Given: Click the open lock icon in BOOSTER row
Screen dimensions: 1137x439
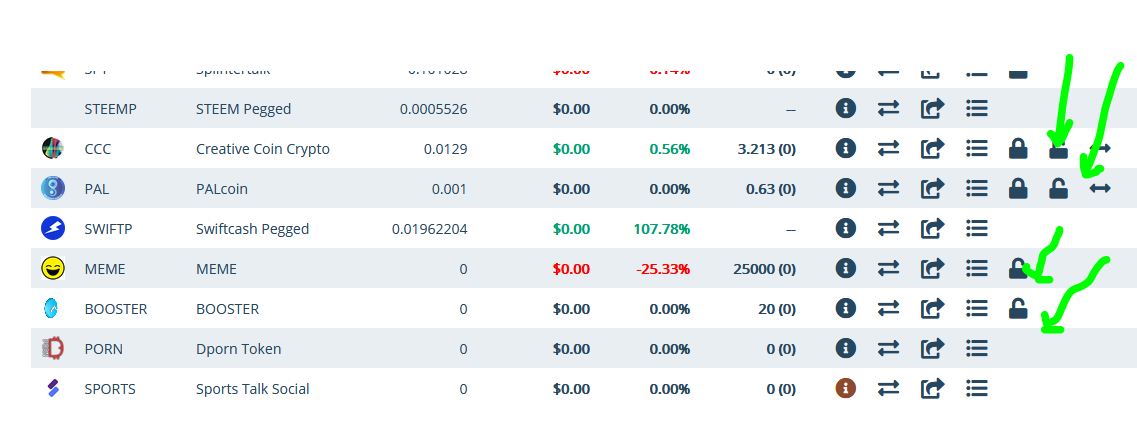Looking at the screenshot, I should (x=1018, y=308).
